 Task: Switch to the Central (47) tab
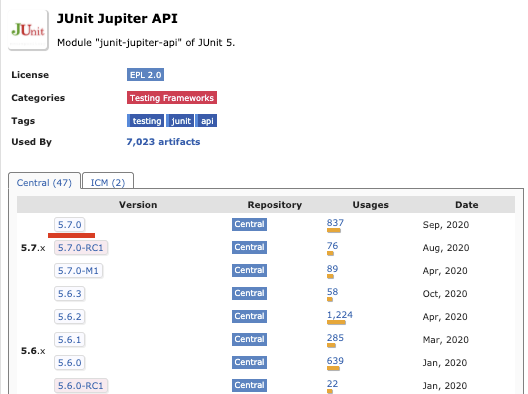pos(44,183)
